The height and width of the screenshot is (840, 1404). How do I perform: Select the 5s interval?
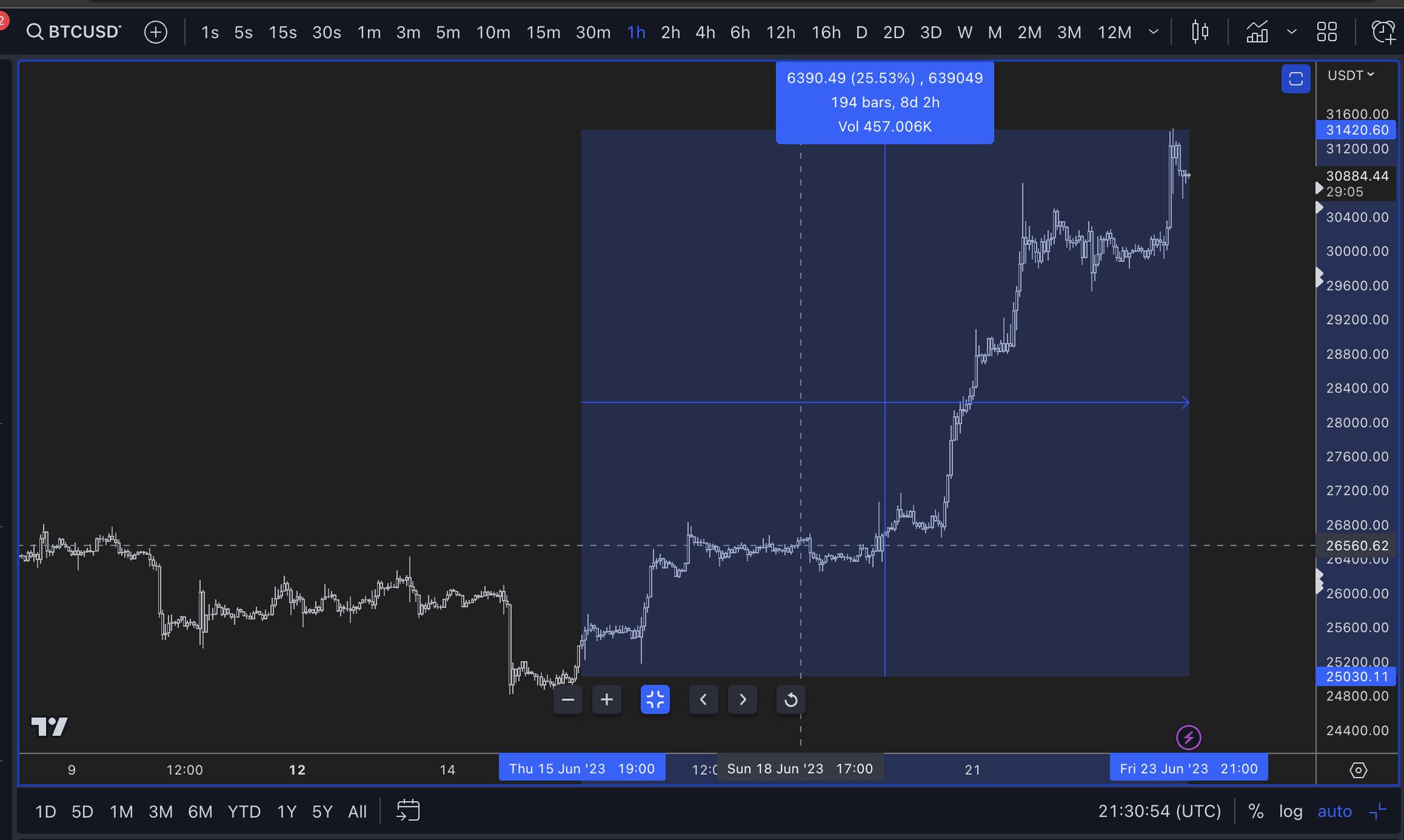[243, 32]
